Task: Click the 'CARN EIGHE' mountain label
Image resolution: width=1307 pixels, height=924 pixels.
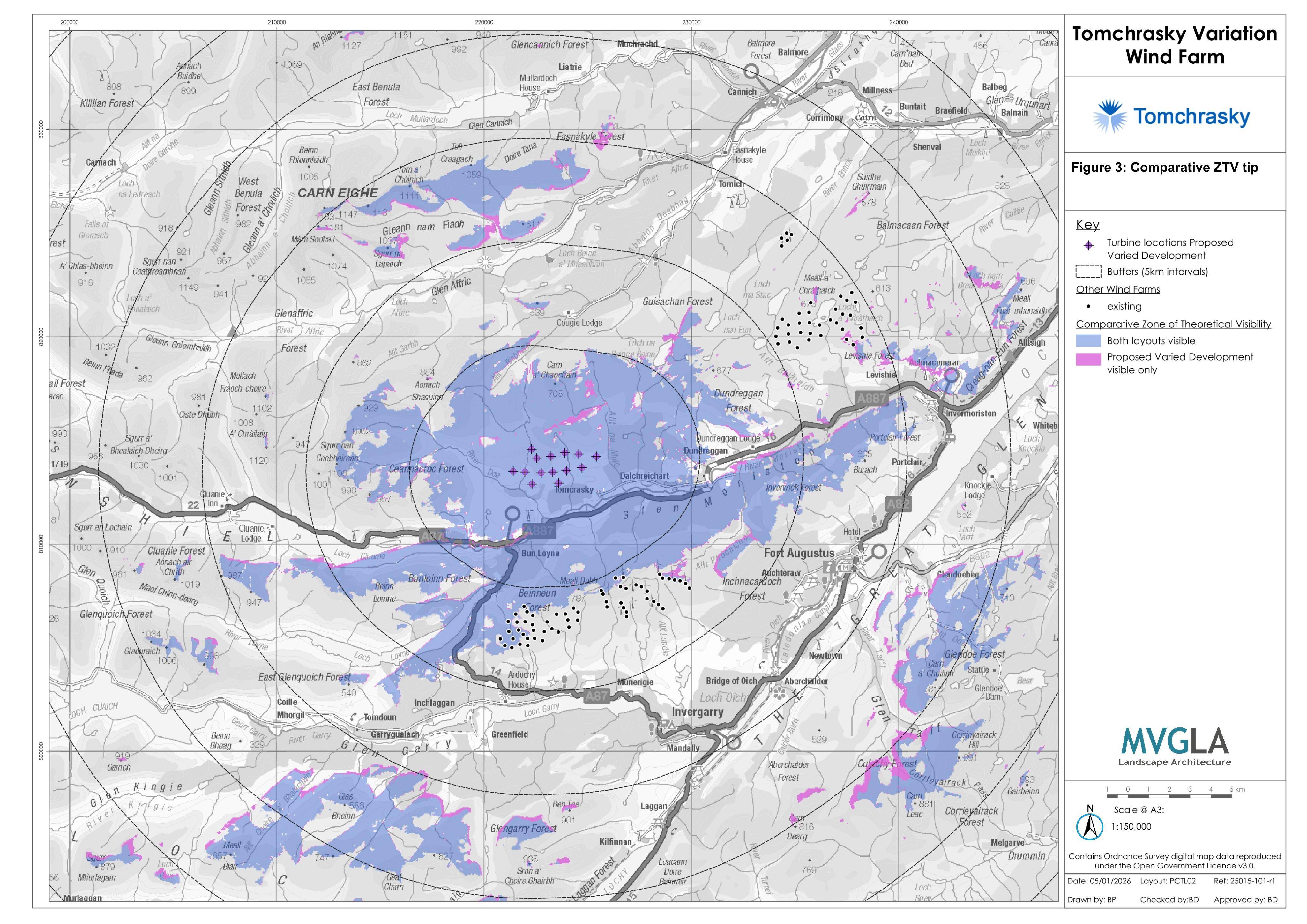Action: (x=338, y=193)
